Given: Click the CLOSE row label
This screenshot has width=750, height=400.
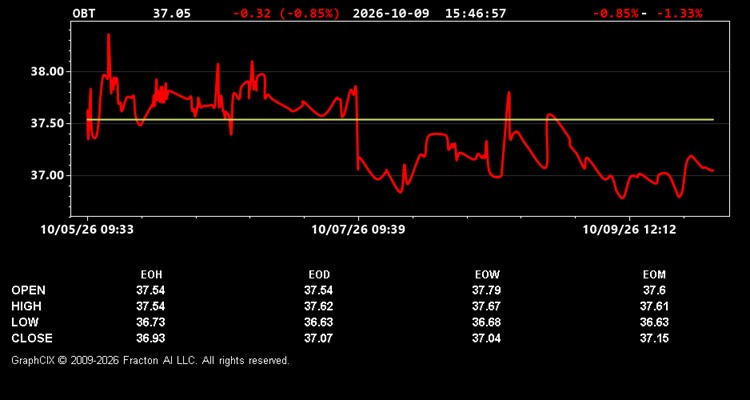Looking at the screenshot, I should click(x=32, y=338).
